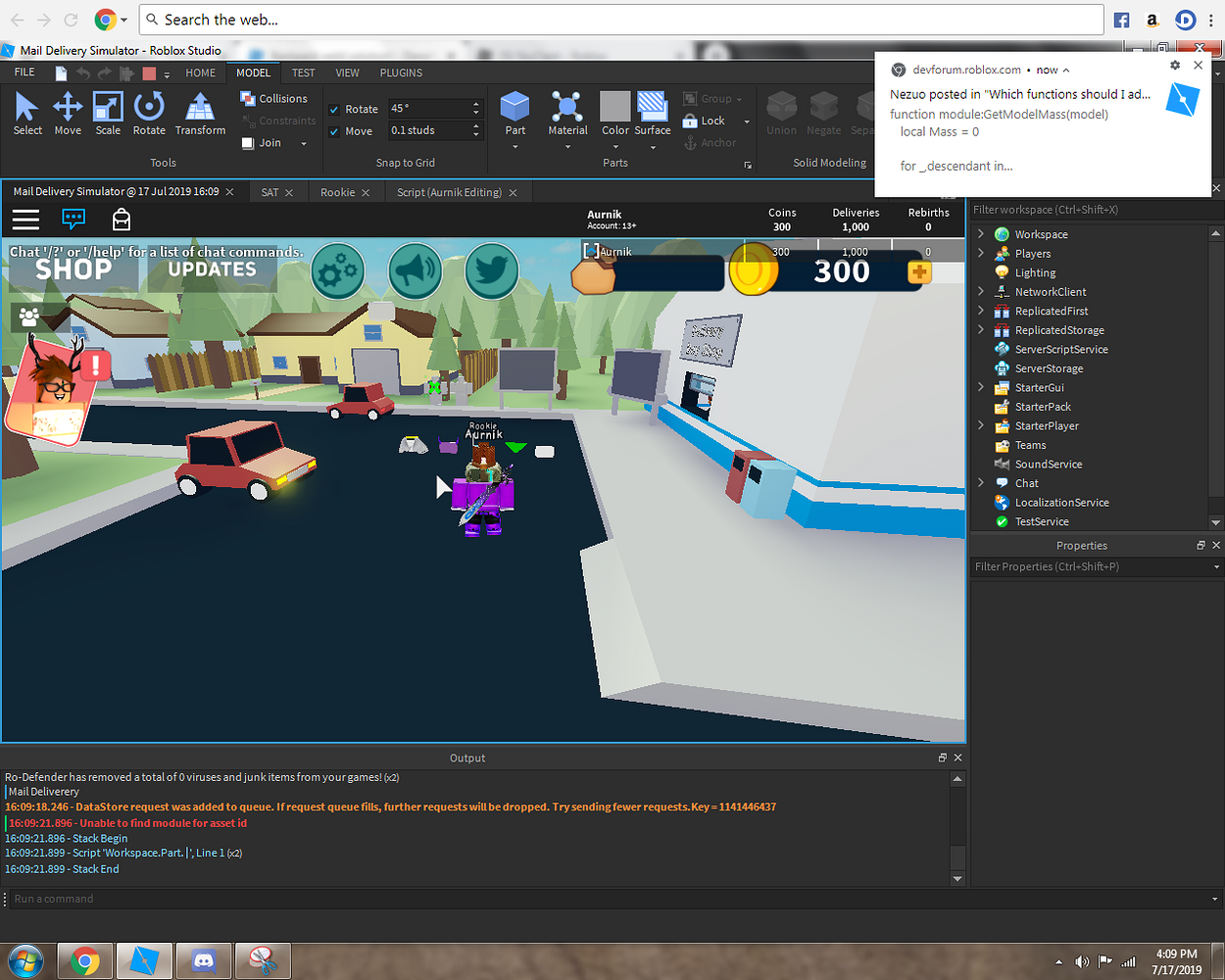Click the volume icon in system tray
This screenshot has width=1225, height=980.
click(x=1082, y=961)
